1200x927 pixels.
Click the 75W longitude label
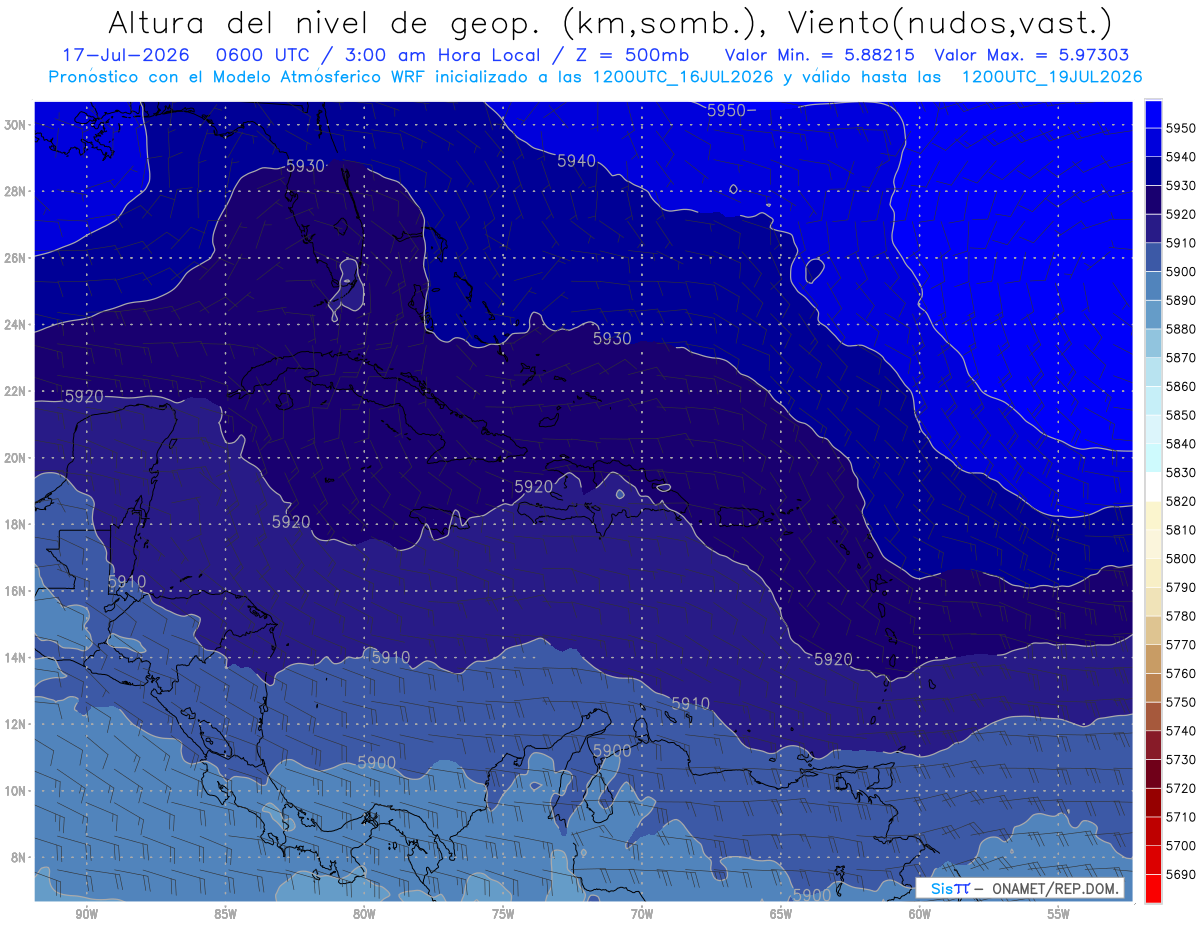pyautogui.click(x=503, y=915)
